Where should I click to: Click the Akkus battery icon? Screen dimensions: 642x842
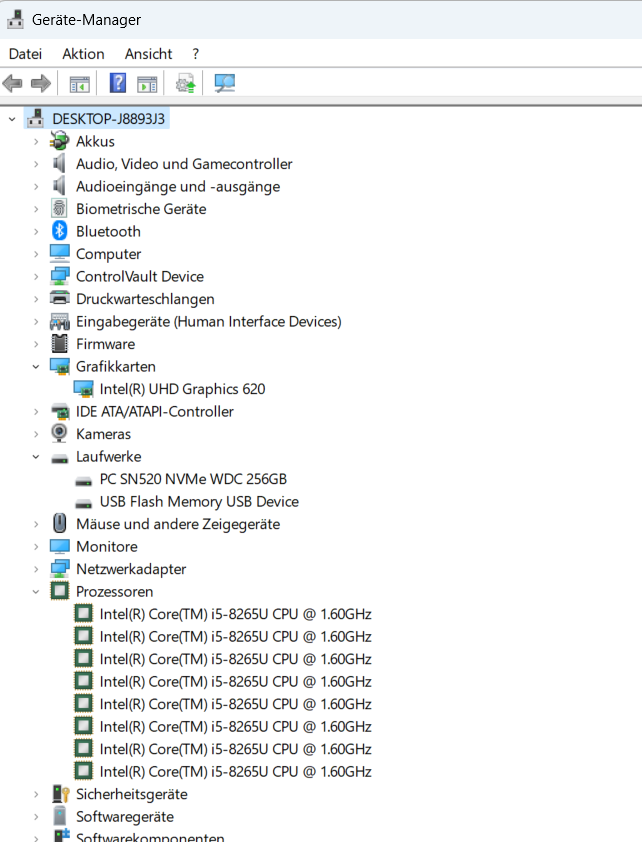[x=60, y=141]
